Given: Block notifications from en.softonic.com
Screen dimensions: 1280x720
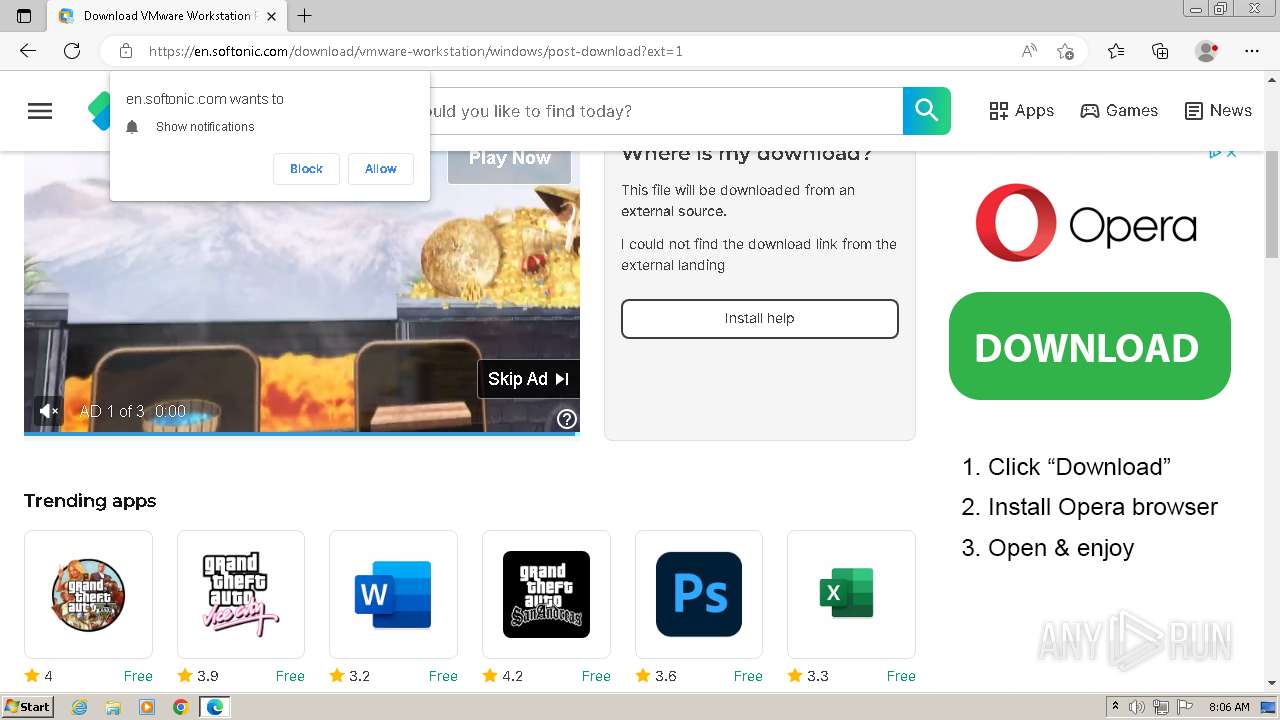Looking at the screenshot, I should click(x=306, y=169).
